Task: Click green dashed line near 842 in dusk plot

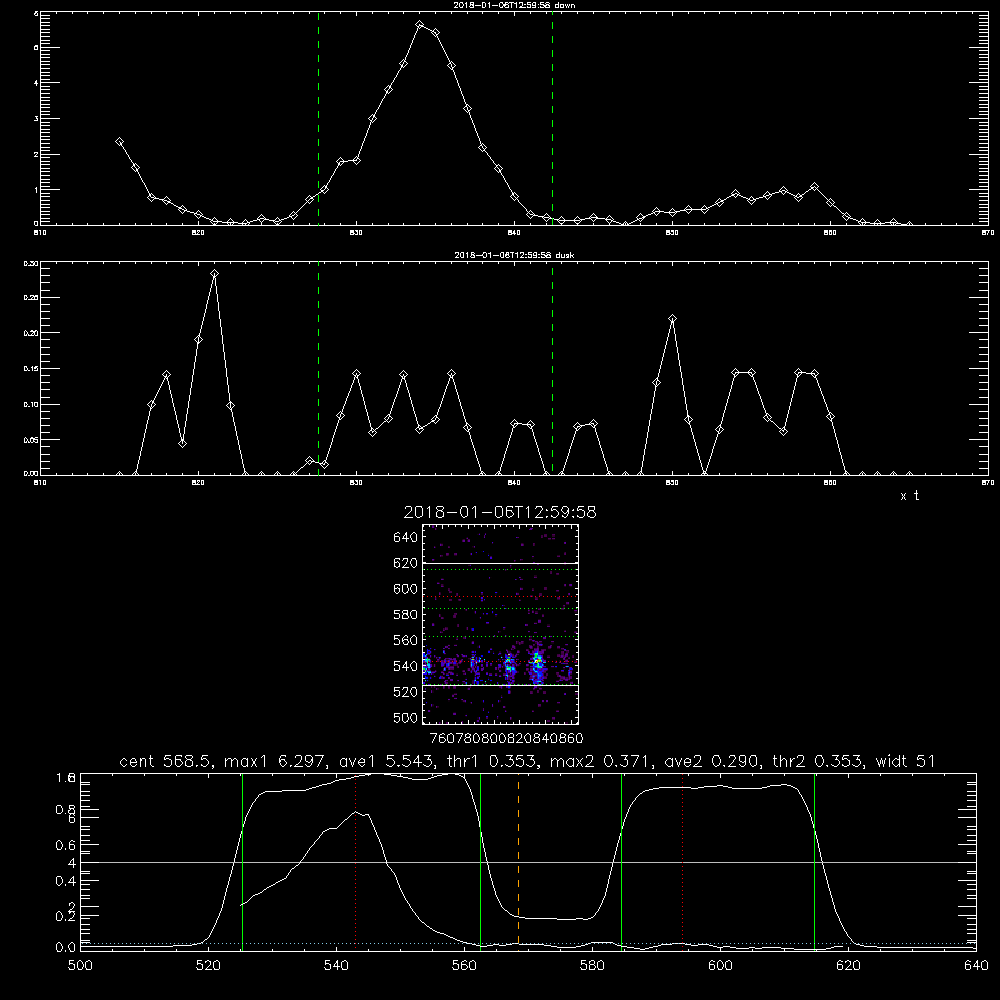Action: coord(552,368)
